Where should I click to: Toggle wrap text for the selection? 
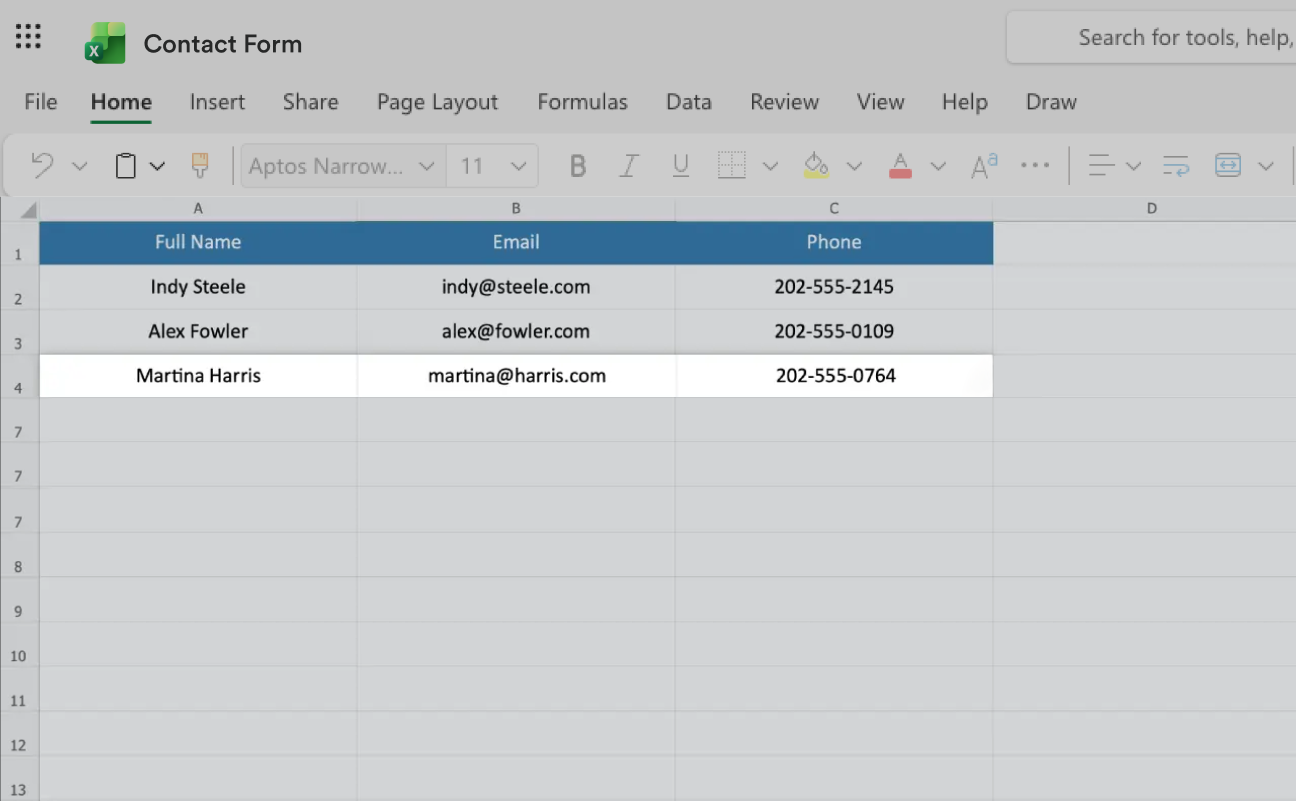[x=1174, y=165]
